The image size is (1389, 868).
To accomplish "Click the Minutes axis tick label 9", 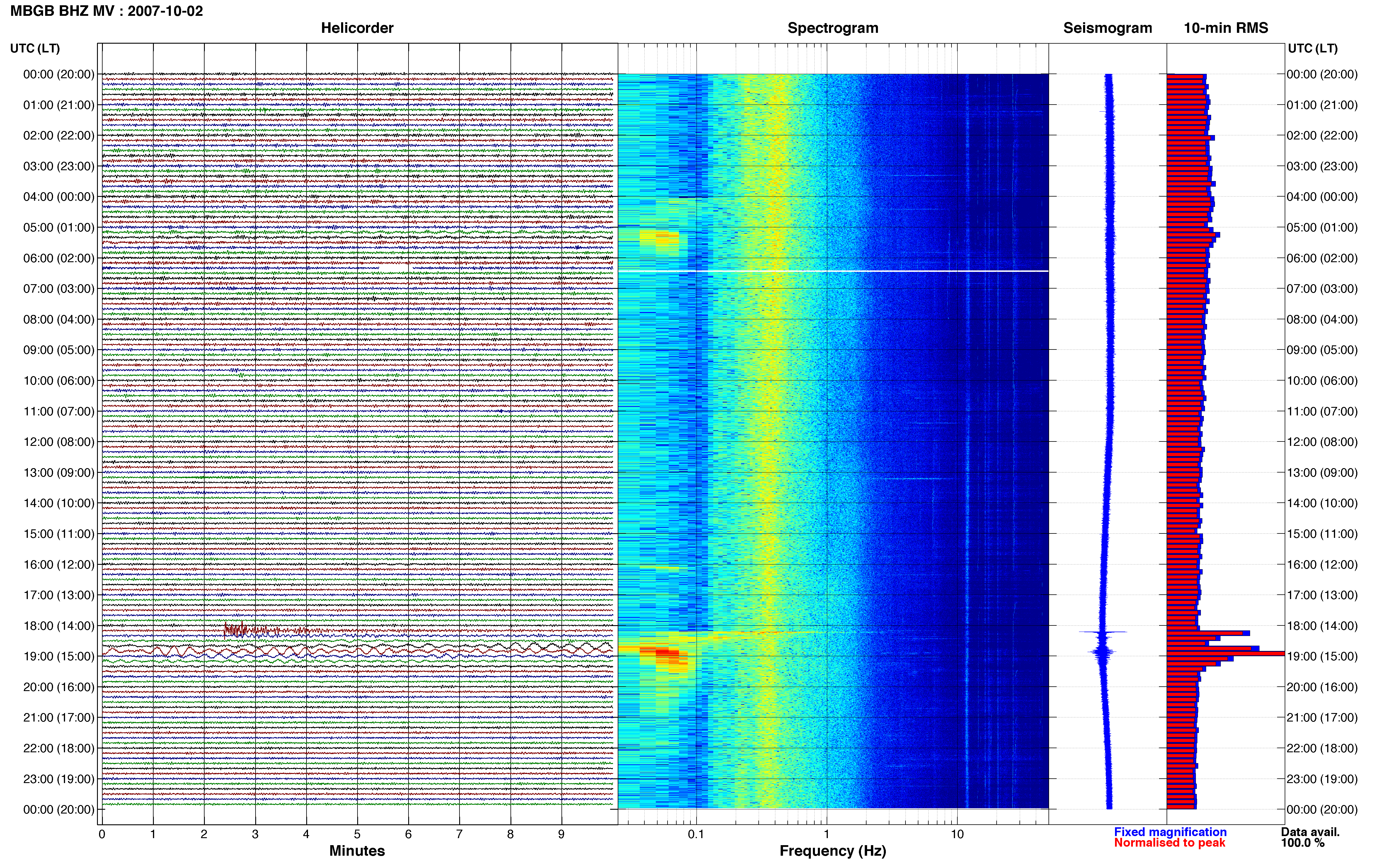I will coord(561,835).
